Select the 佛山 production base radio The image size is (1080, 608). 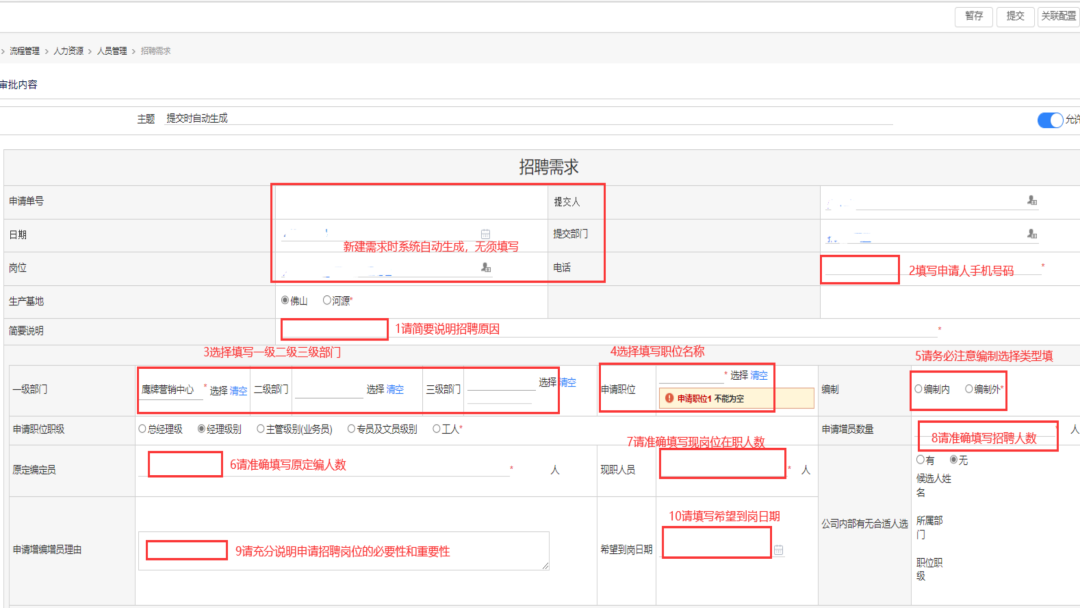pyautogui.click(x=285, y=300)
